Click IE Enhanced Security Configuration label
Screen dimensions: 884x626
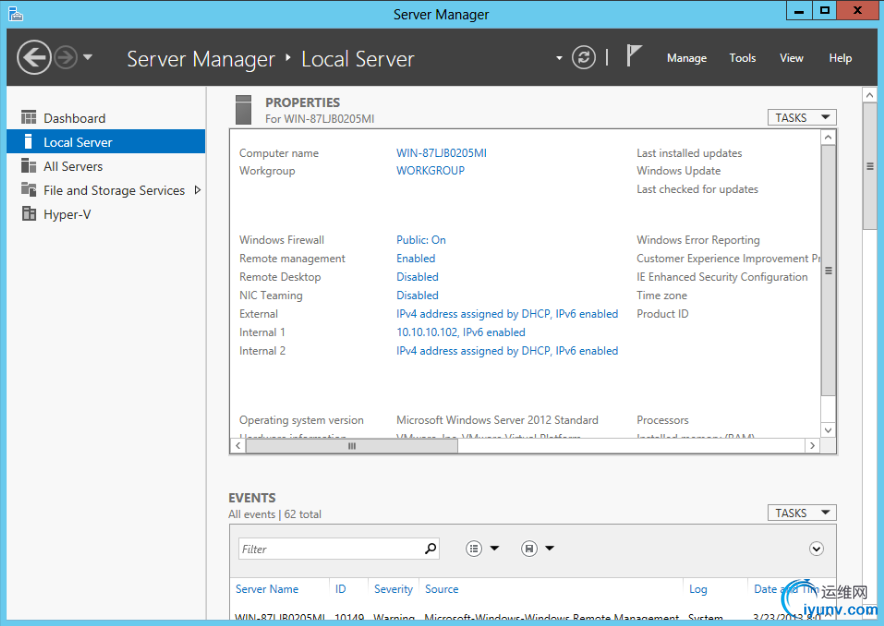(722, 277)
